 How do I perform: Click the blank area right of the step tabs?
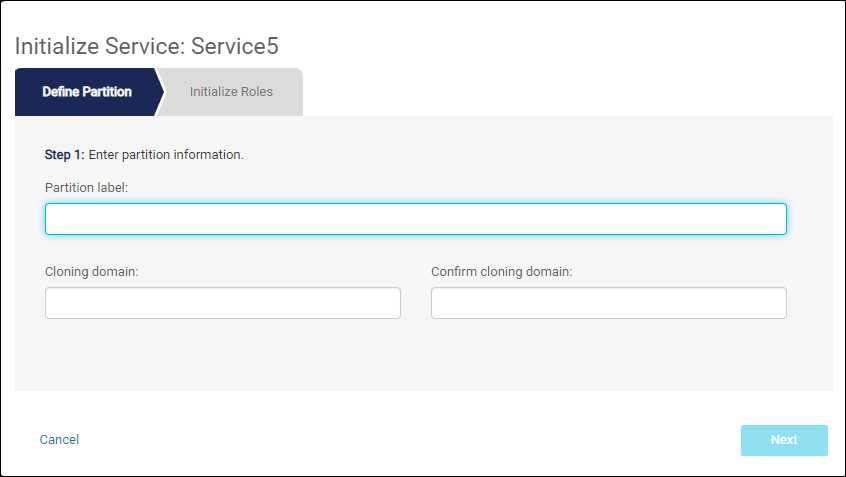pos(567,92)
